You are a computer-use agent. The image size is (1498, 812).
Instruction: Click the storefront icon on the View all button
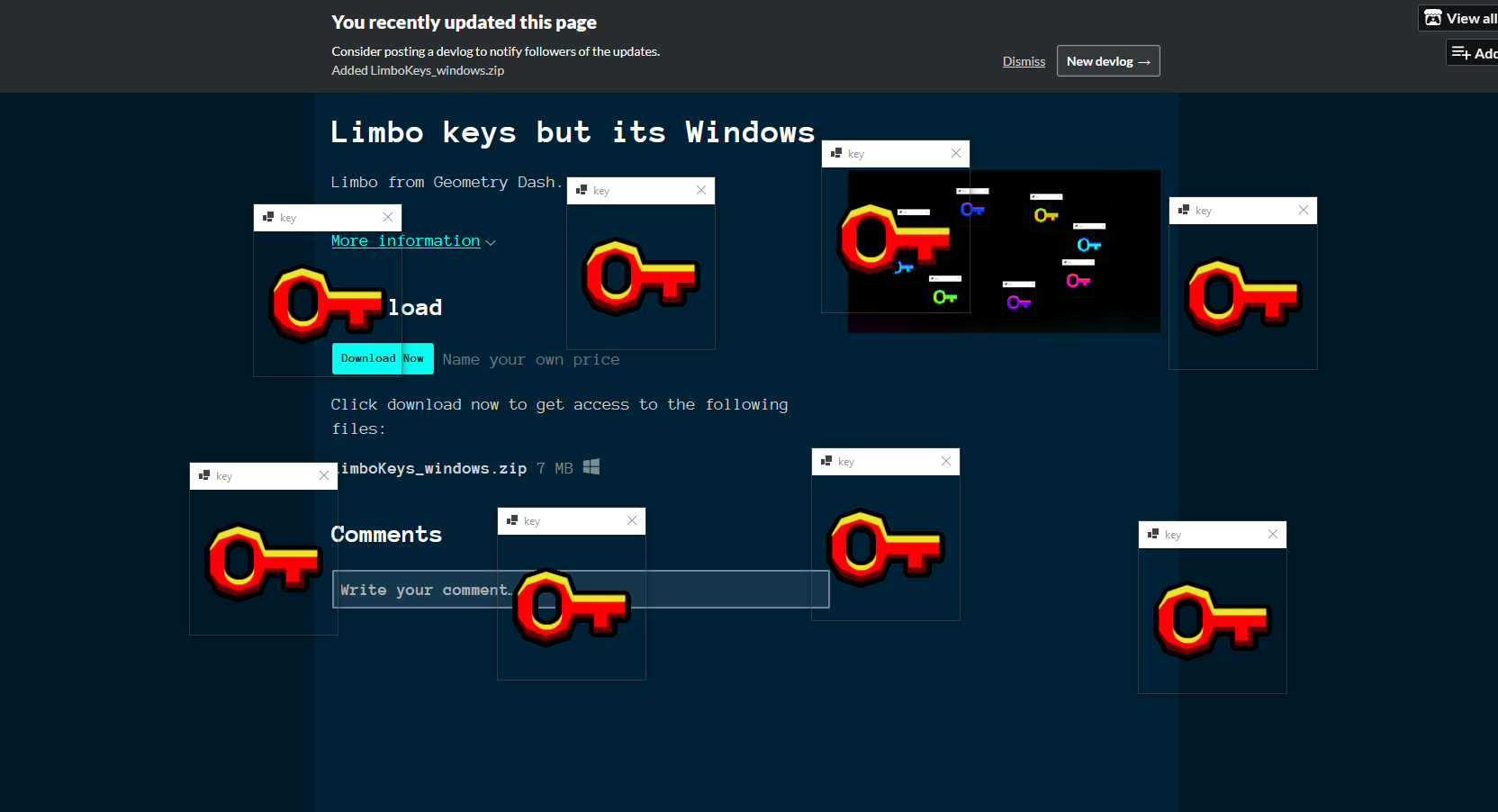pos(1433,17)
